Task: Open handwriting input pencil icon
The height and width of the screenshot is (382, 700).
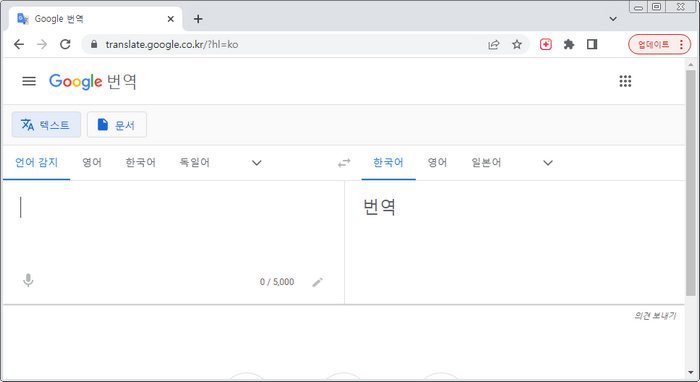Action: click(x=317, y=282)
